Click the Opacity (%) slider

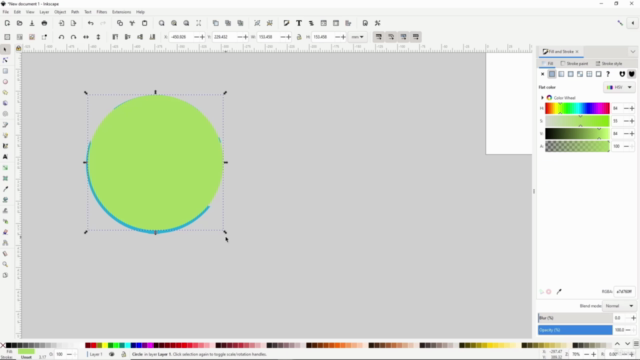(x=575, y=330)
